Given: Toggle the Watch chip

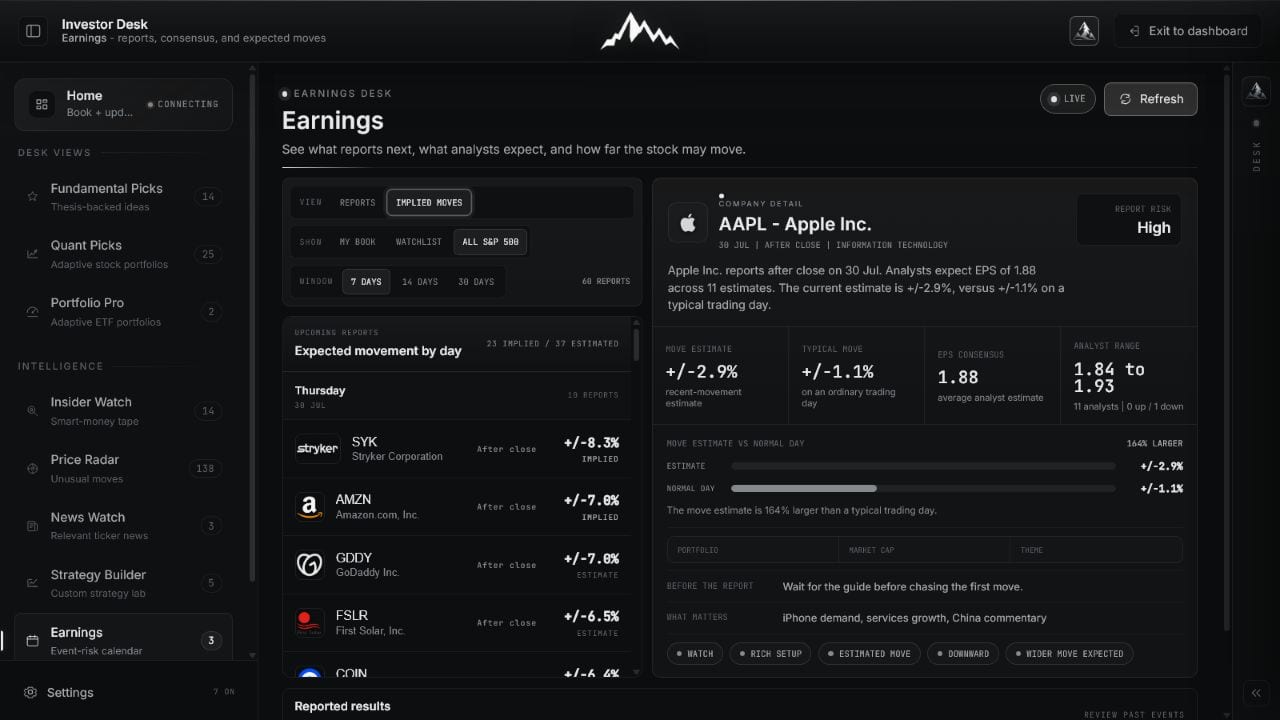Looking at the screenshot, I should 694,654.
